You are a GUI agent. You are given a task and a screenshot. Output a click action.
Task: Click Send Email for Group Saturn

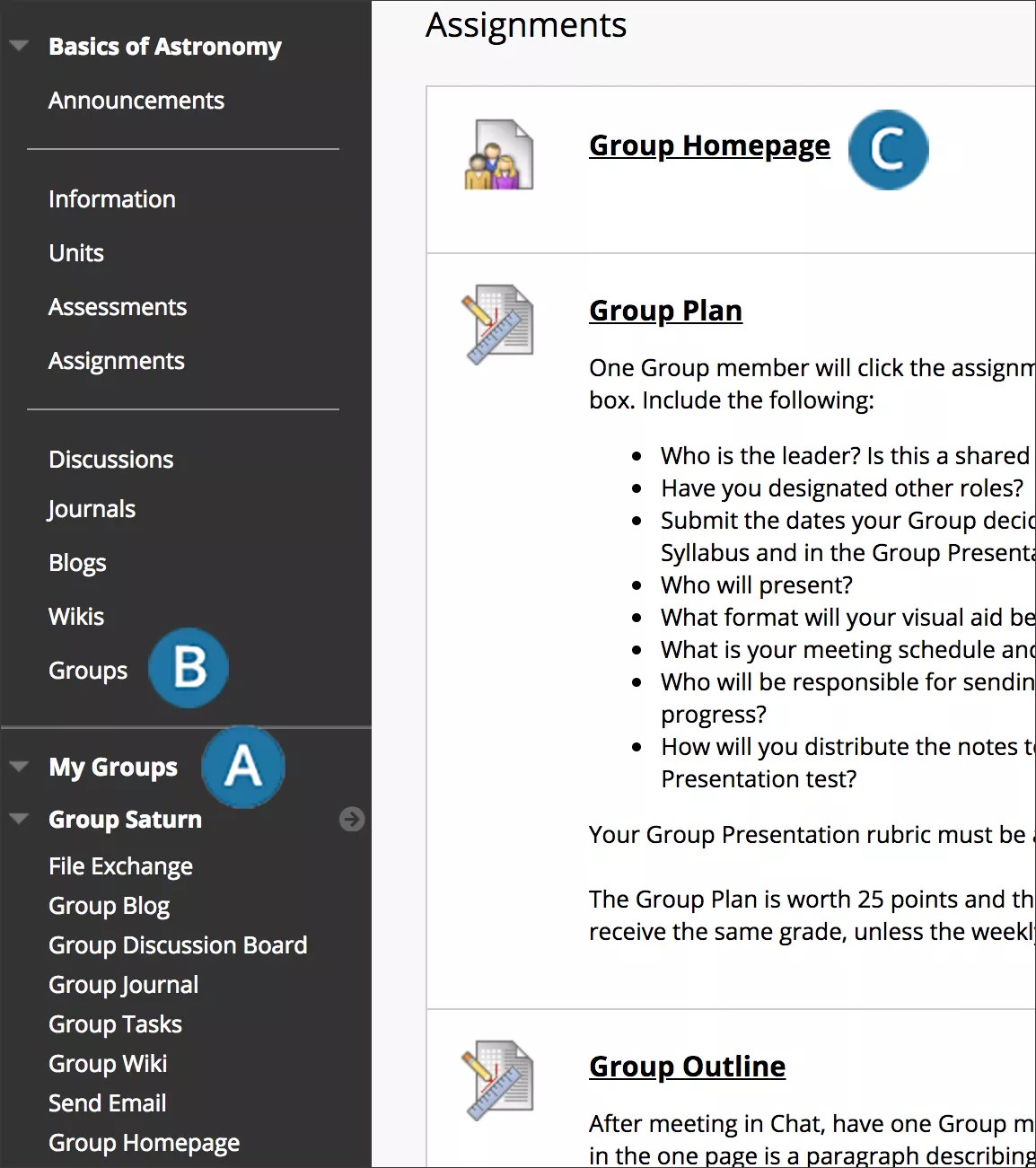click(107, 1102)
